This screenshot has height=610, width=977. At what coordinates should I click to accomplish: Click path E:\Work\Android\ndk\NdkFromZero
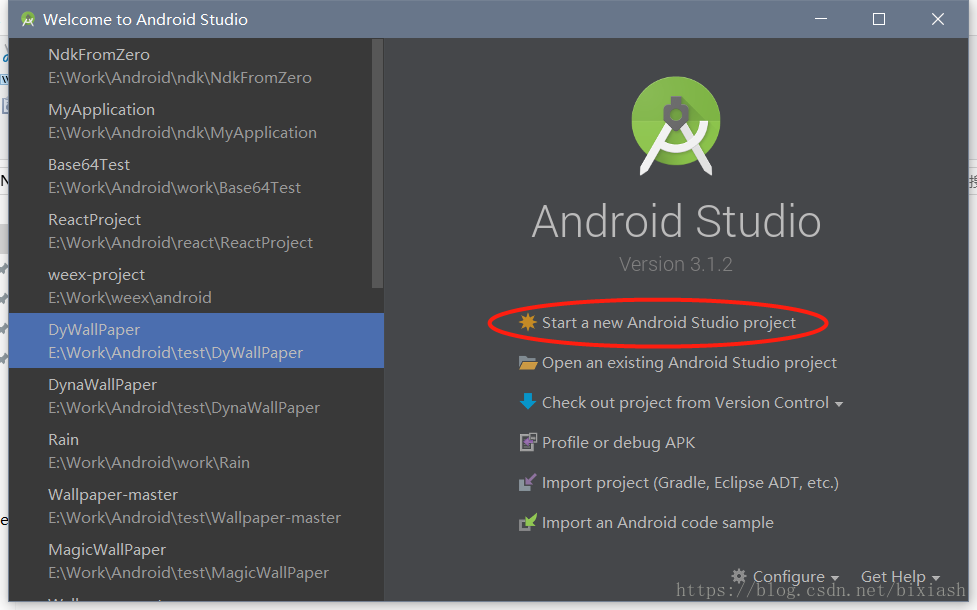click(179, 78)
